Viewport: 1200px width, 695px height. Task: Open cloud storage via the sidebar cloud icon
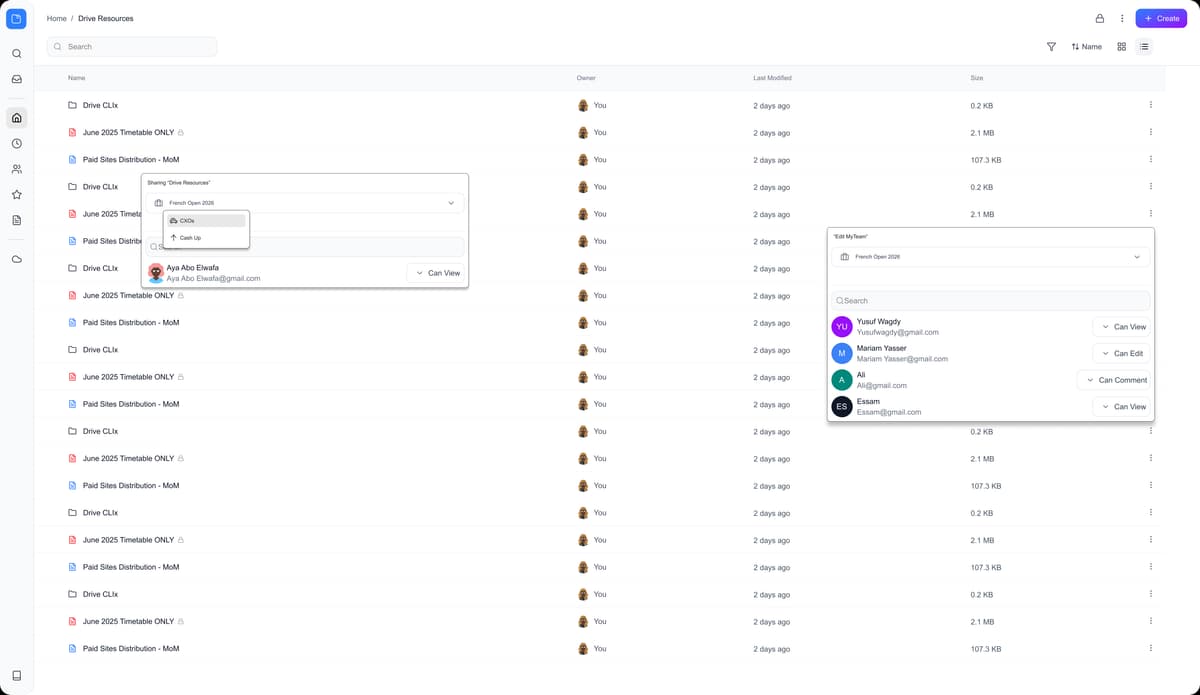(x=16, y=259)
